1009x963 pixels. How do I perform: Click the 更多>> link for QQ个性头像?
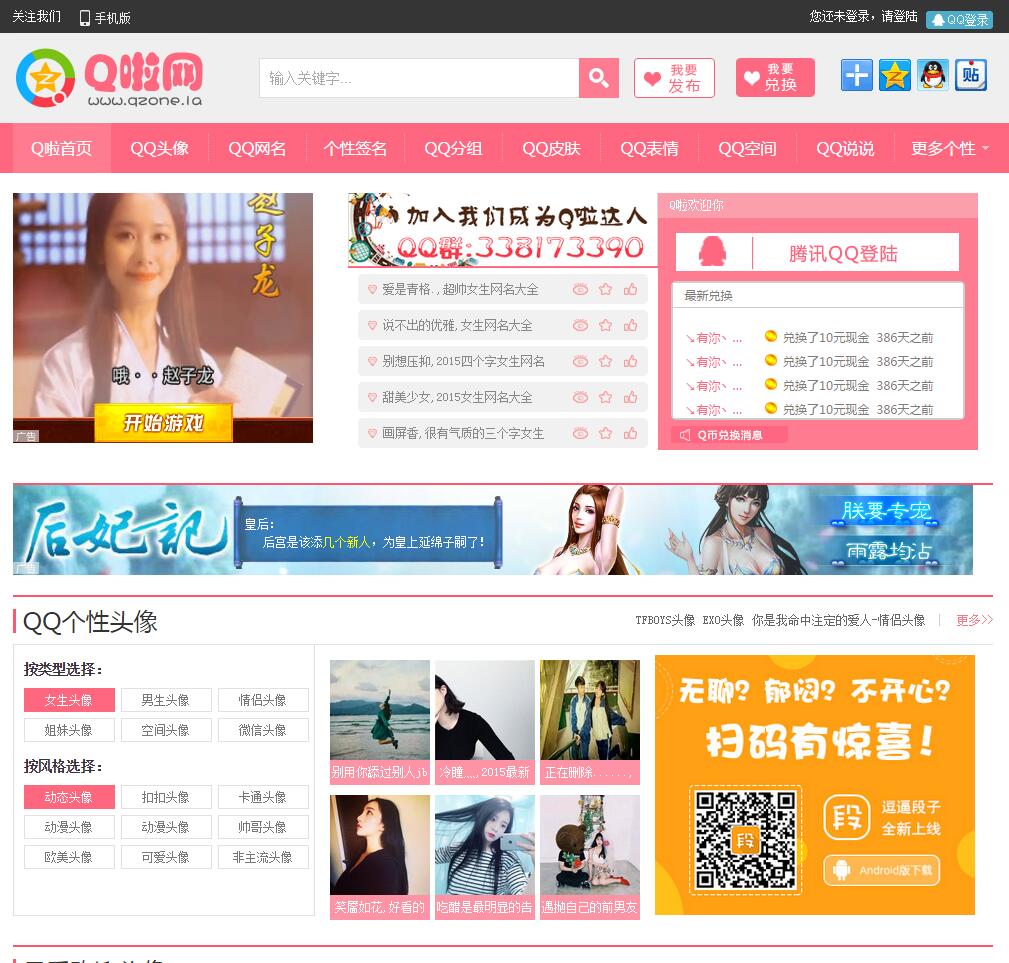(974, 620)
